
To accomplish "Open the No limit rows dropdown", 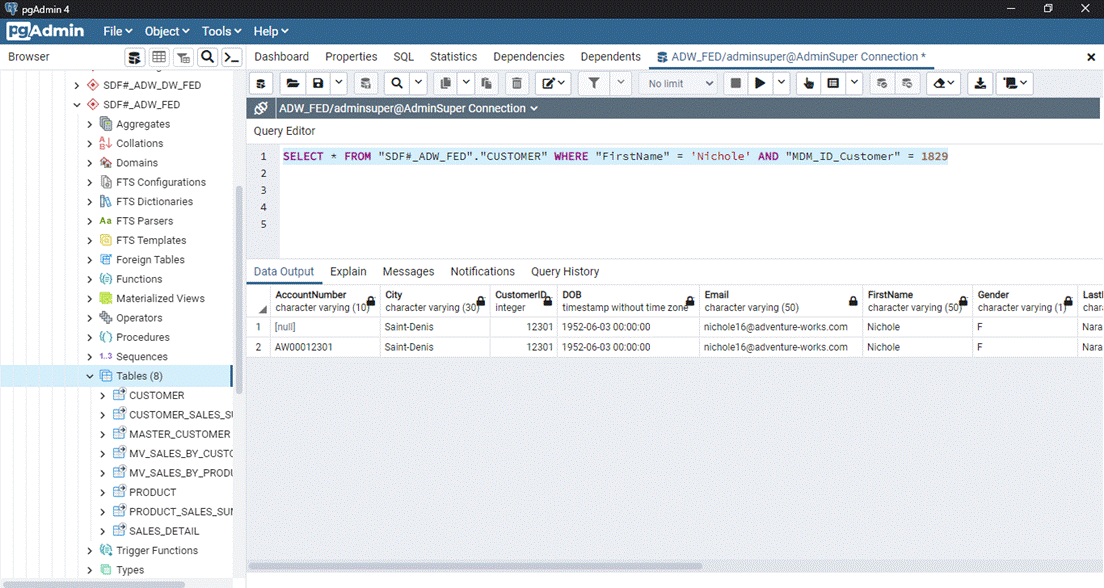I will click(x=679, y=84).
